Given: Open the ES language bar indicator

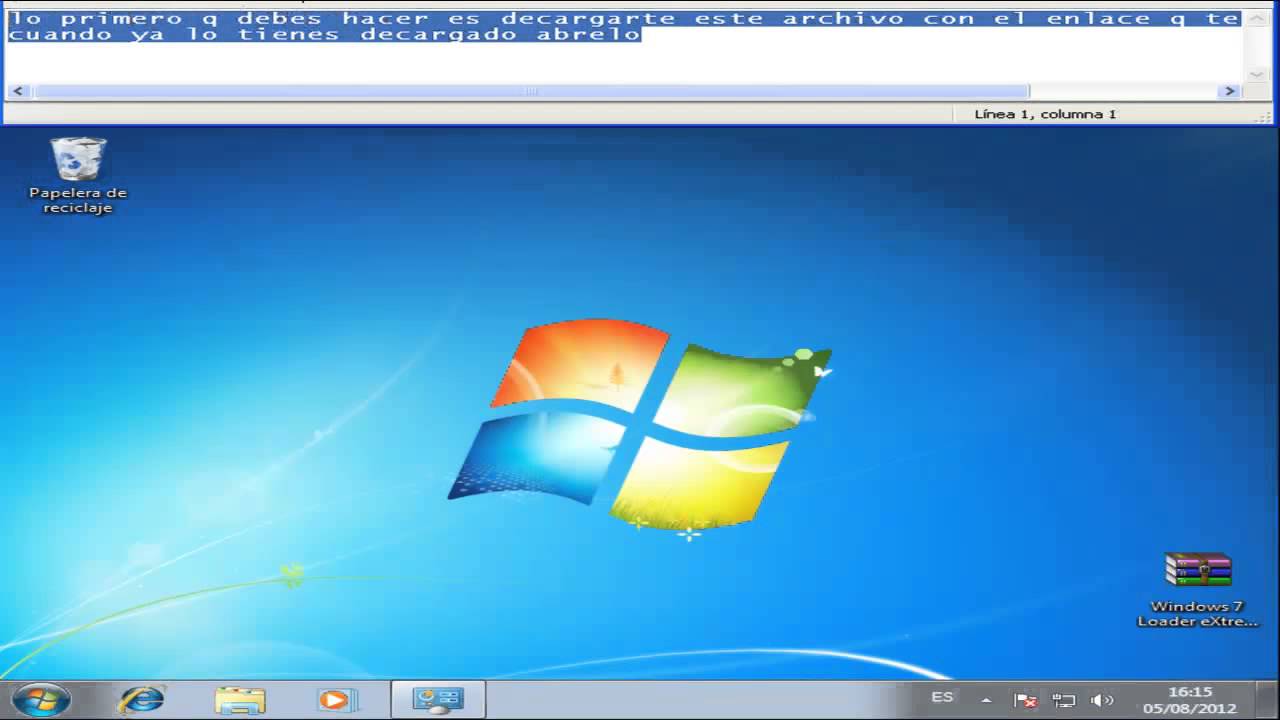Looking at the screenshot, I should (x=942, y=697).
